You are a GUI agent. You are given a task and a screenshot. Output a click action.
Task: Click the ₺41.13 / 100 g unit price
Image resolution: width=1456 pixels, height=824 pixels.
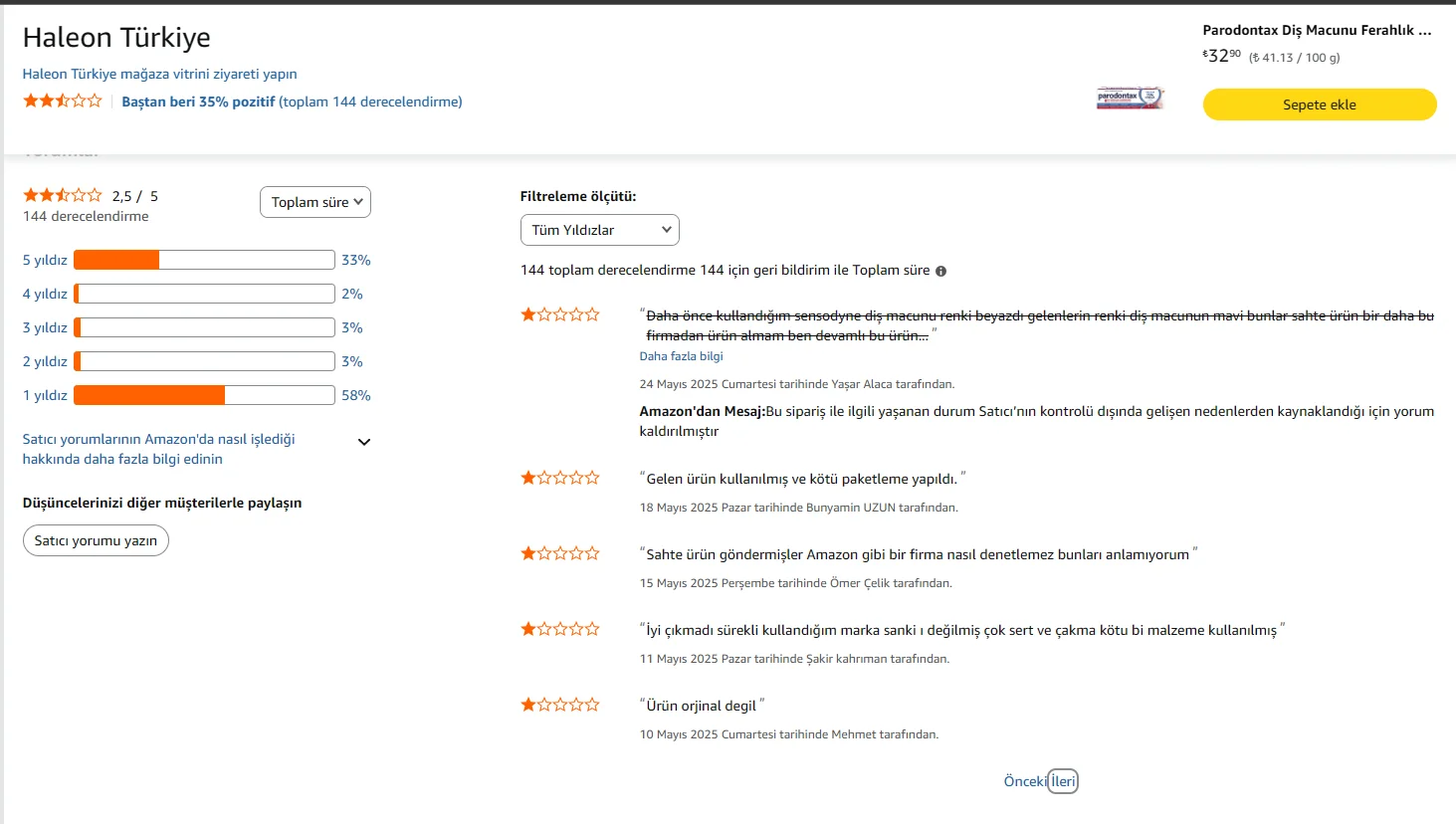tap(1295, 58)
